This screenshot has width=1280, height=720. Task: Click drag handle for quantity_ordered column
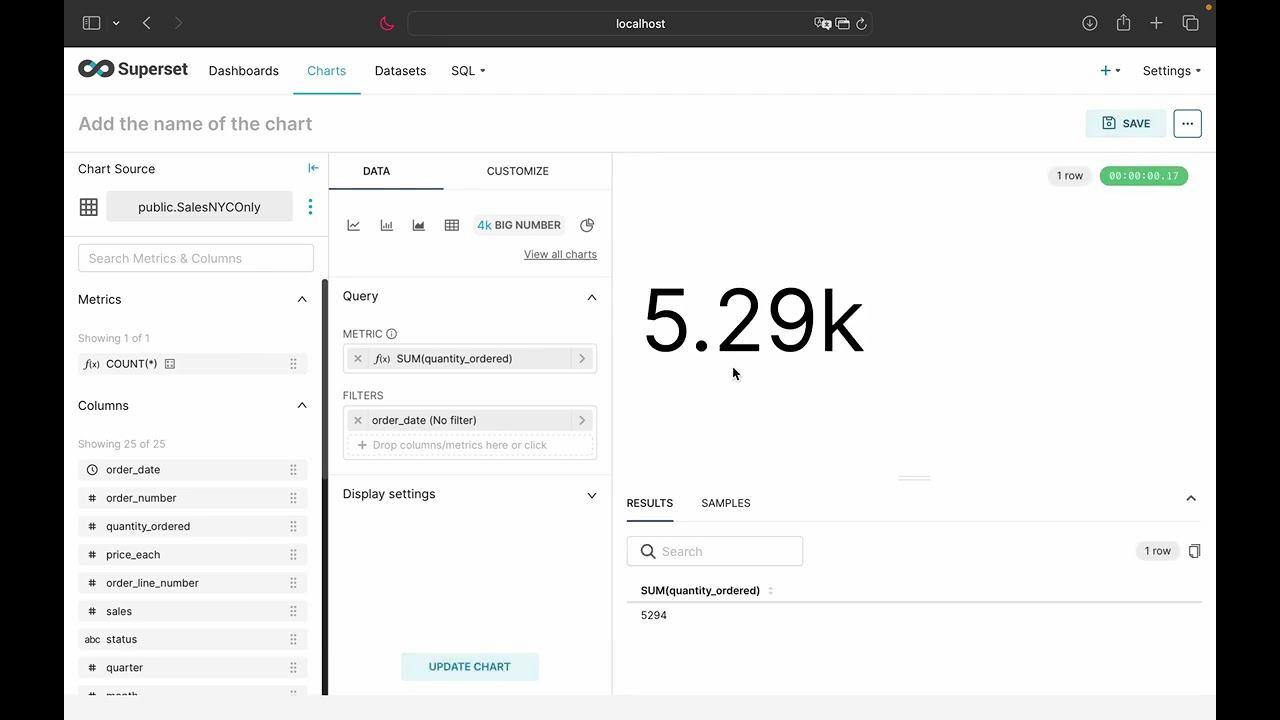[x=293, y=526]
